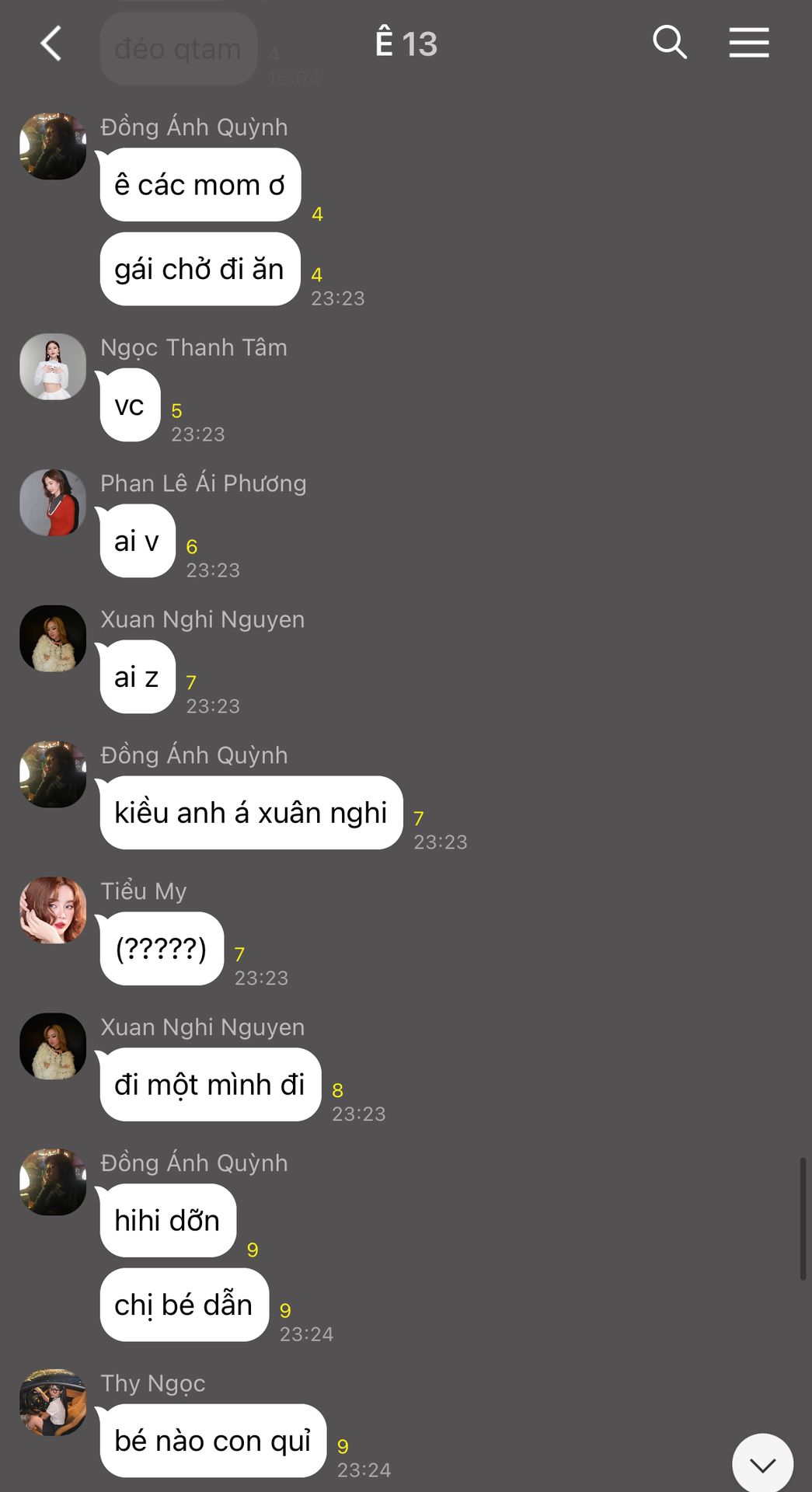This screenshot has height=1492, width=812.
Task: Open the hamburger menu icon
Action: click(749, 43)
